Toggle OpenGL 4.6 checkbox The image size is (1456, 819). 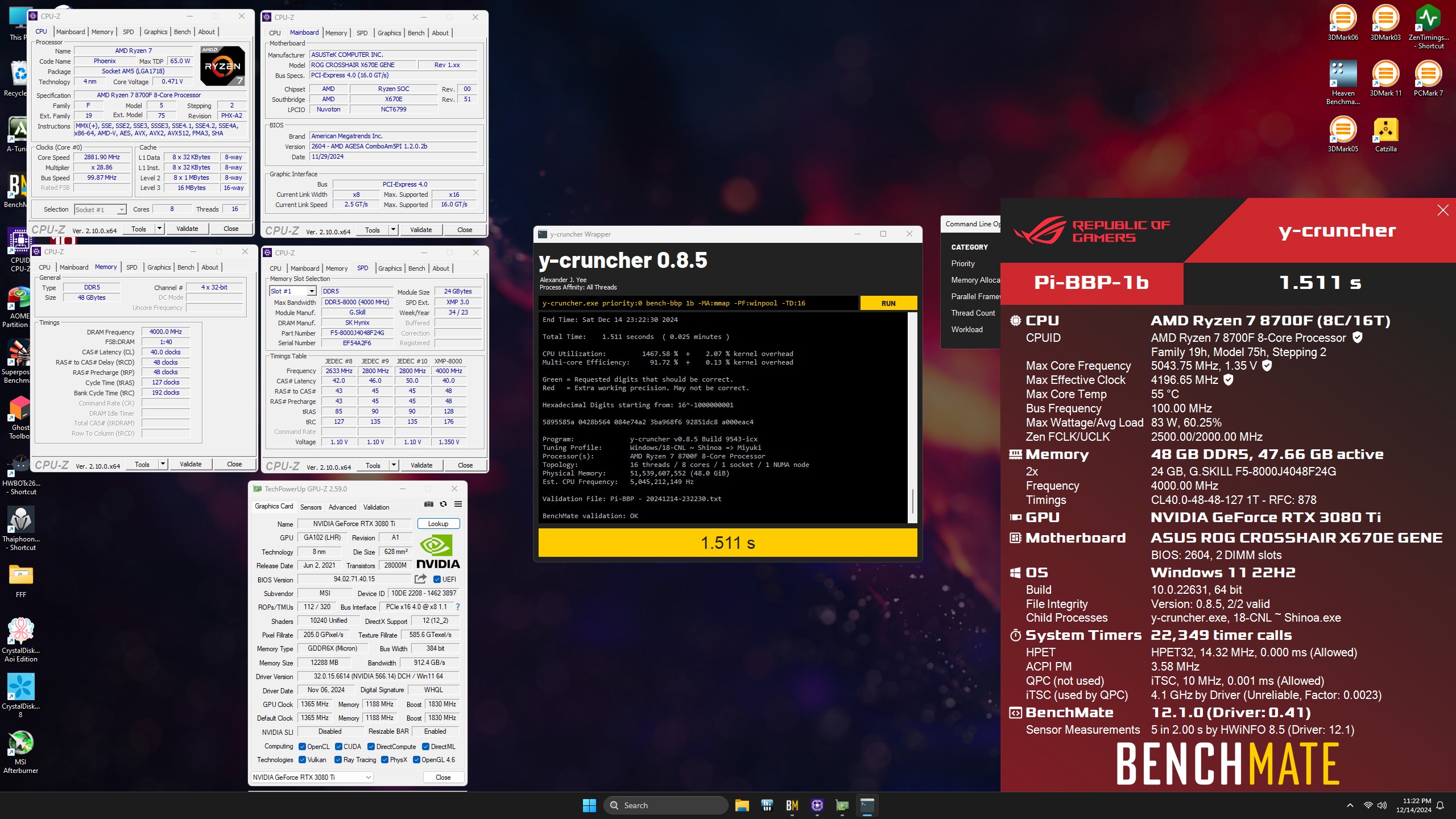[416, 760]
